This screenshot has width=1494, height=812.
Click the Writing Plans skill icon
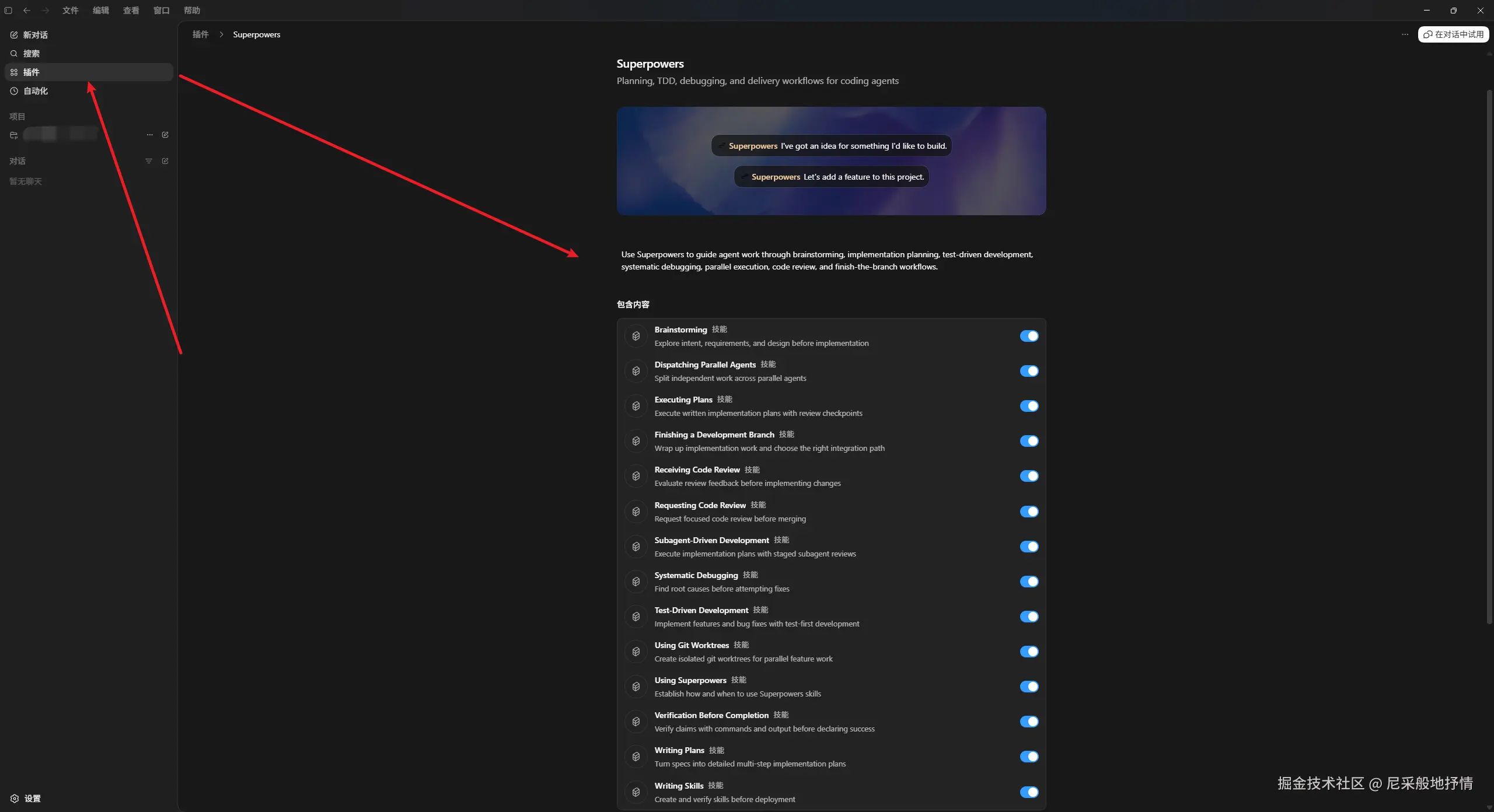(636, 757)
